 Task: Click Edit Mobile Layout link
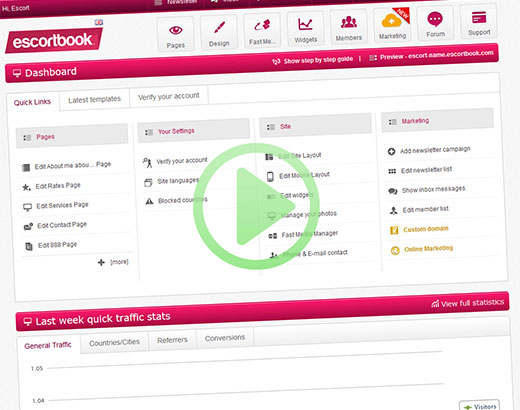[304, 175]
